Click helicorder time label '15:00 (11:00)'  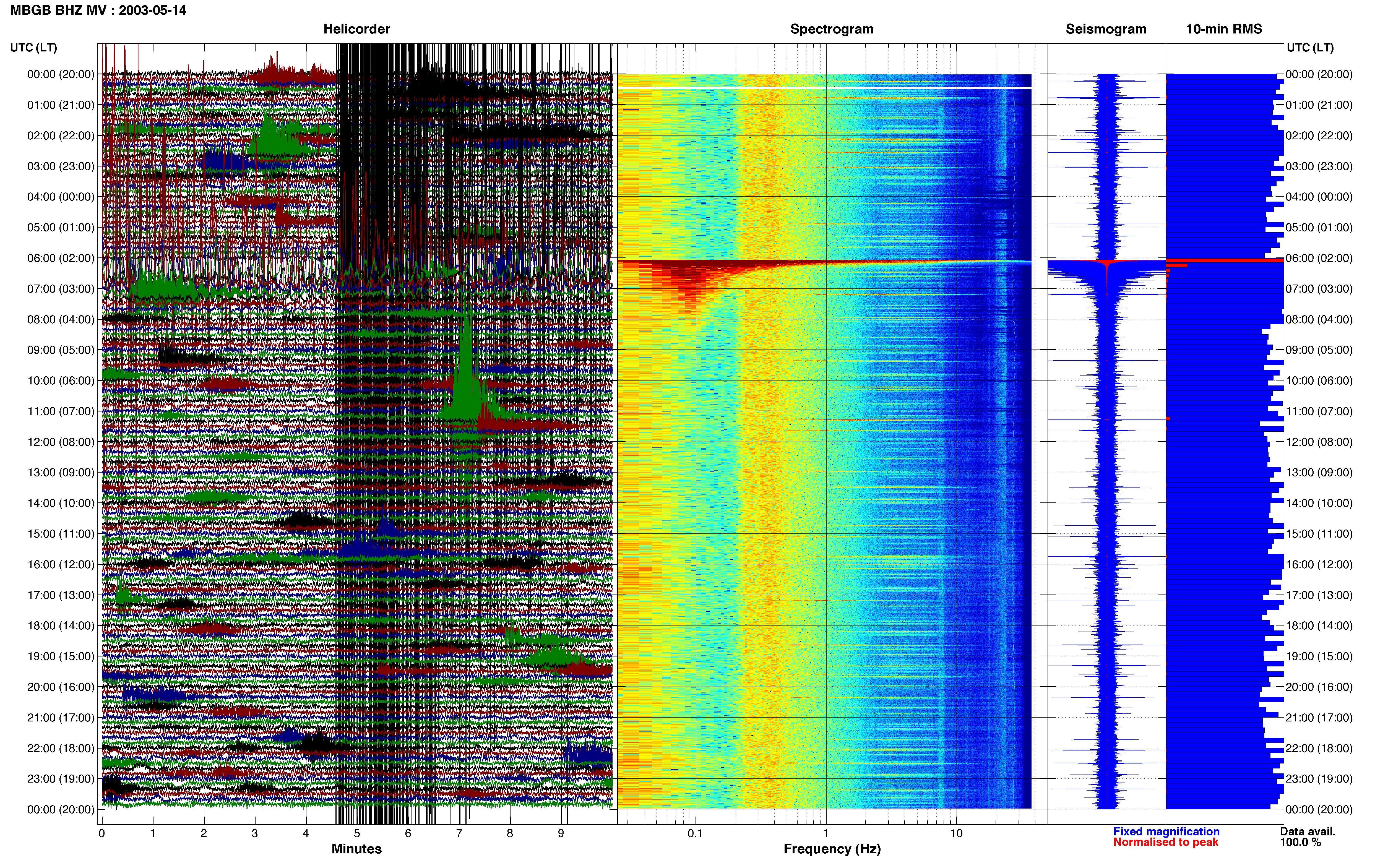(x=61, y=534)
